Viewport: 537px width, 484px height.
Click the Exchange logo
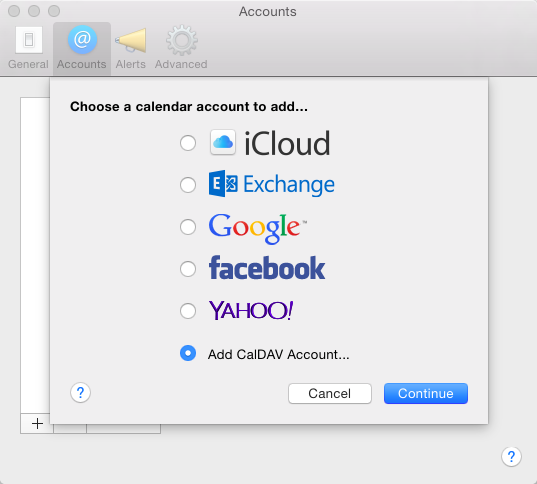[272, 184]
